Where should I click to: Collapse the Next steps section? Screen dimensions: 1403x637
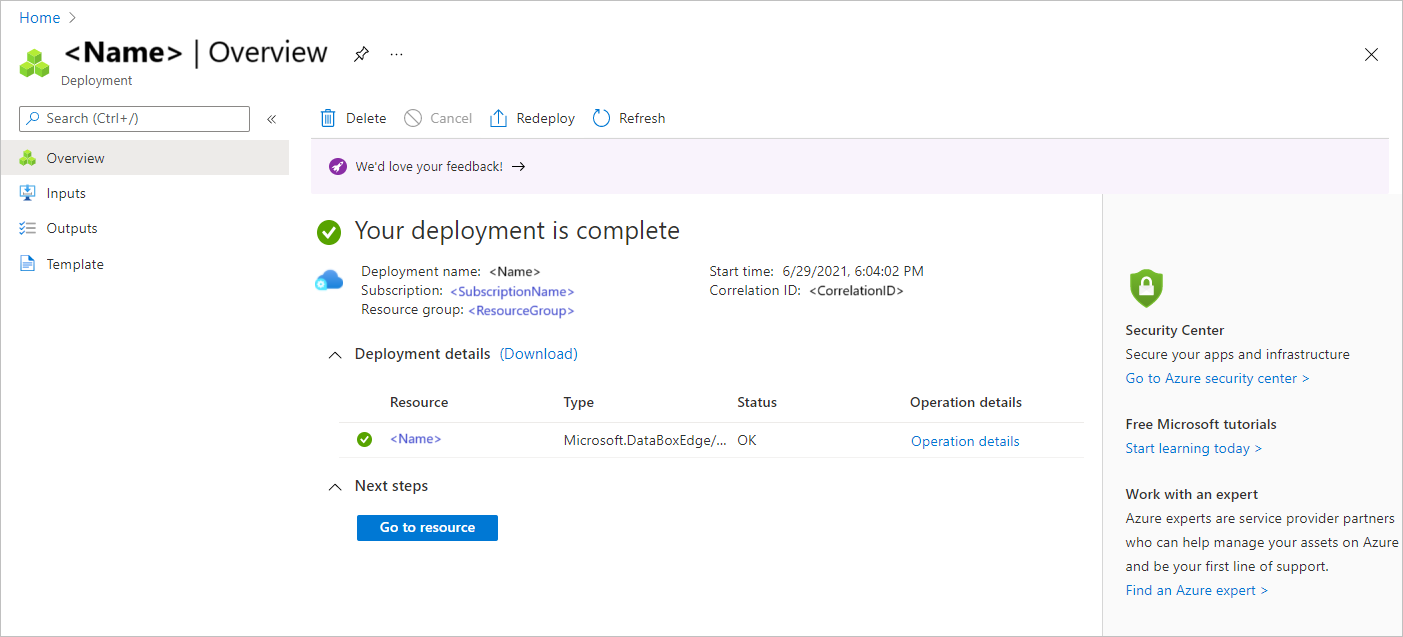pos(335,486)
